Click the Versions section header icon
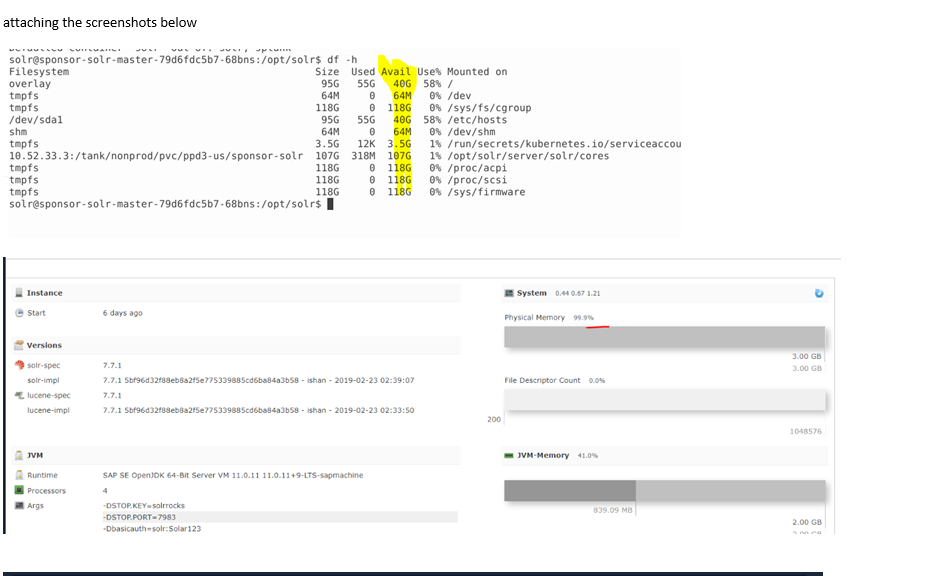The width and height of the screenshot is (942, 576). [19, 345]
